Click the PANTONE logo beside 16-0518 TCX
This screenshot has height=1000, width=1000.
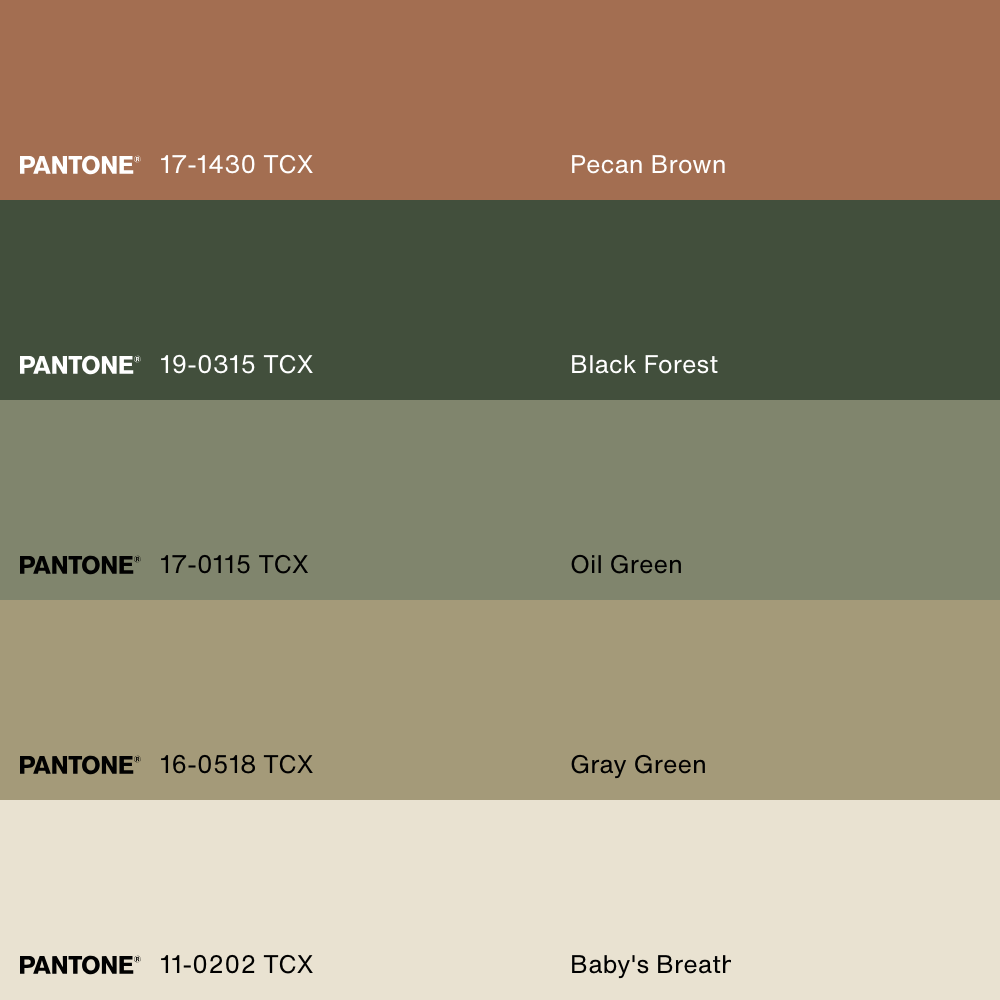point(79,765)
